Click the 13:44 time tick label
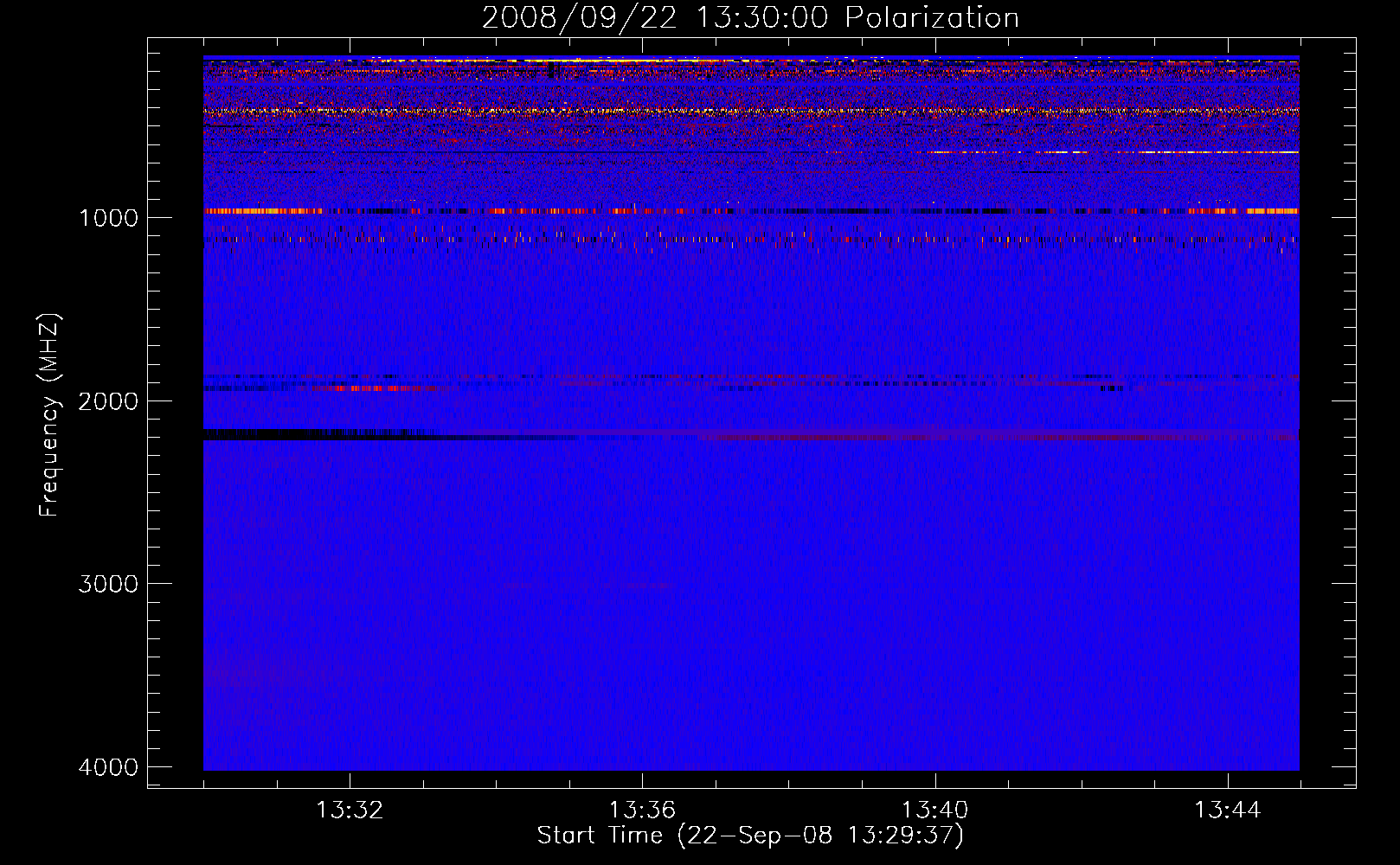This screenshot has width=1400, height=865. coord(1228,811)
